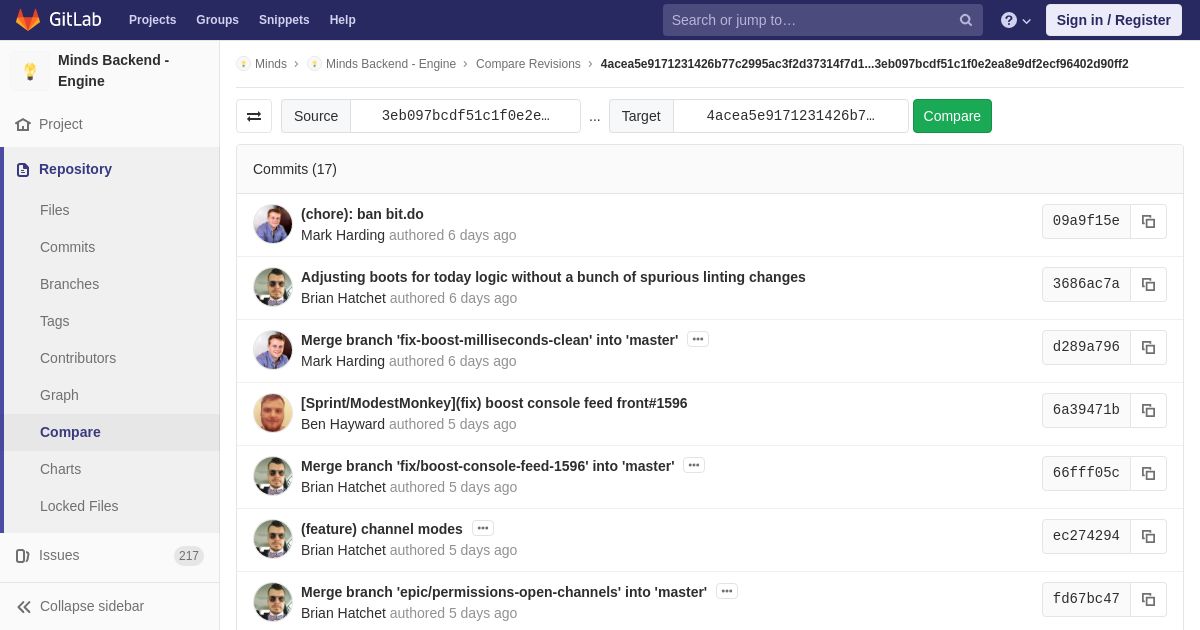The image size is (1200, 630).
Task: Copy commit SHA 66fff05c
Action: 1148,473
